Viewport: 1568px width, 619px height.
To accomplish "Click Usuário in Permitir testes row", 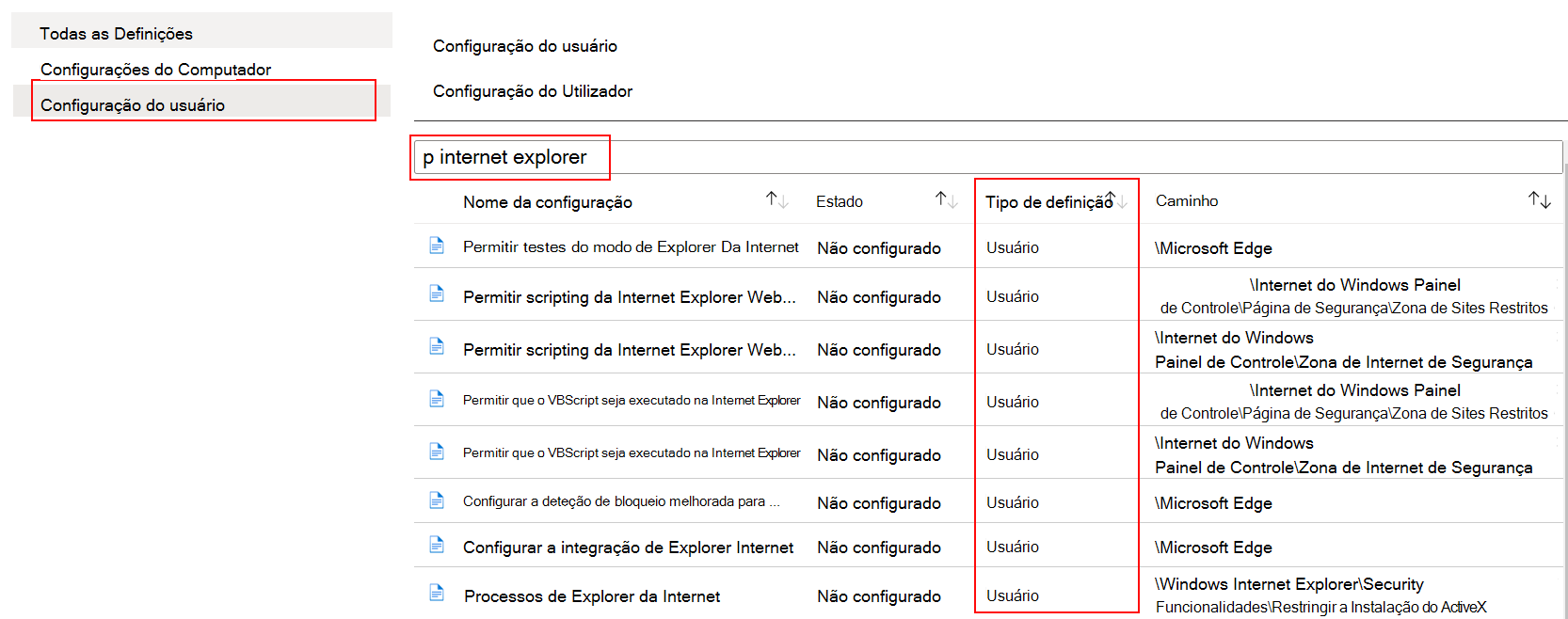I will pyautogui.click(x=1013, y=247).
